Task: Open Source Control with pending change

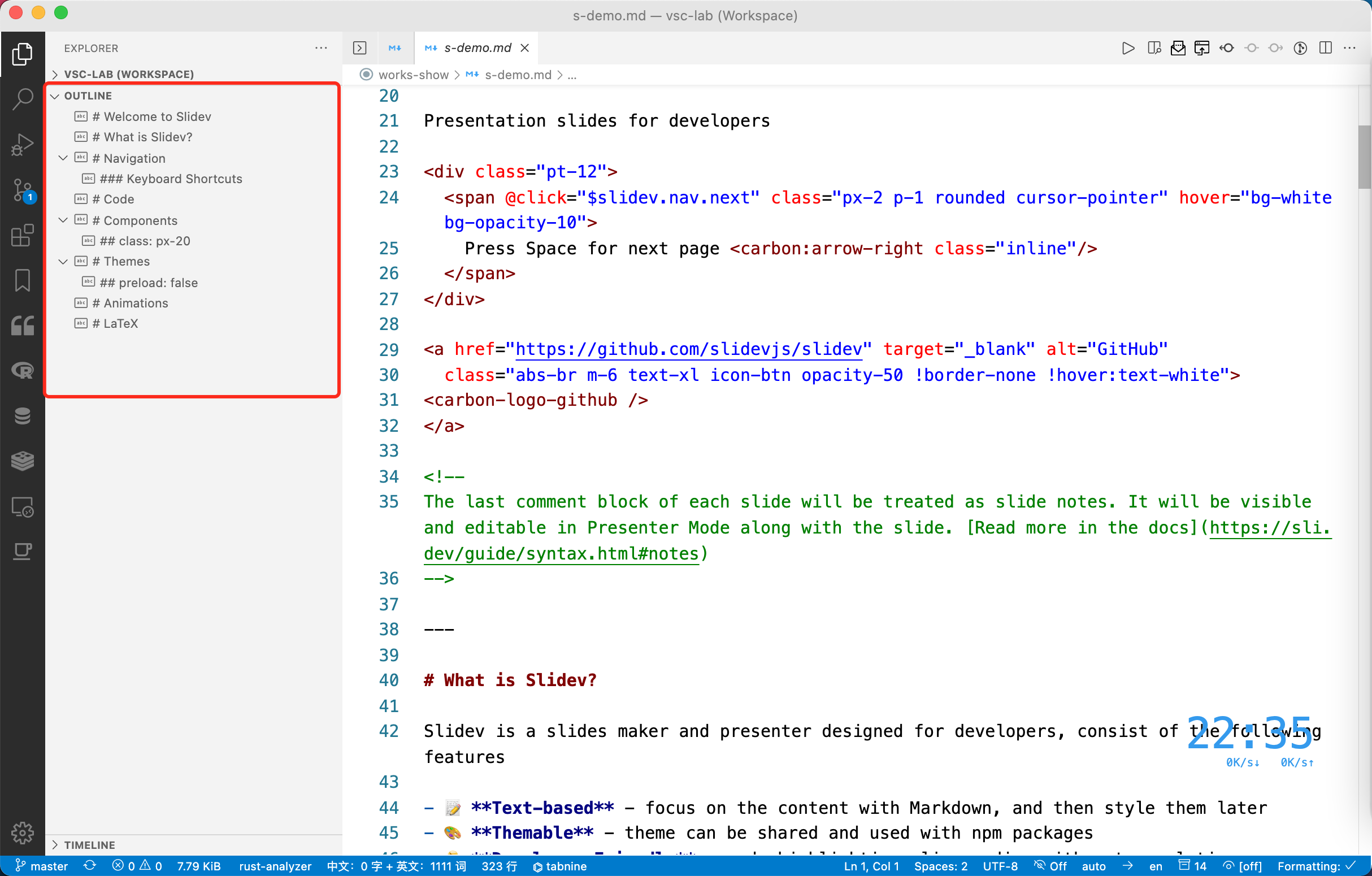Action: (22, 190)
